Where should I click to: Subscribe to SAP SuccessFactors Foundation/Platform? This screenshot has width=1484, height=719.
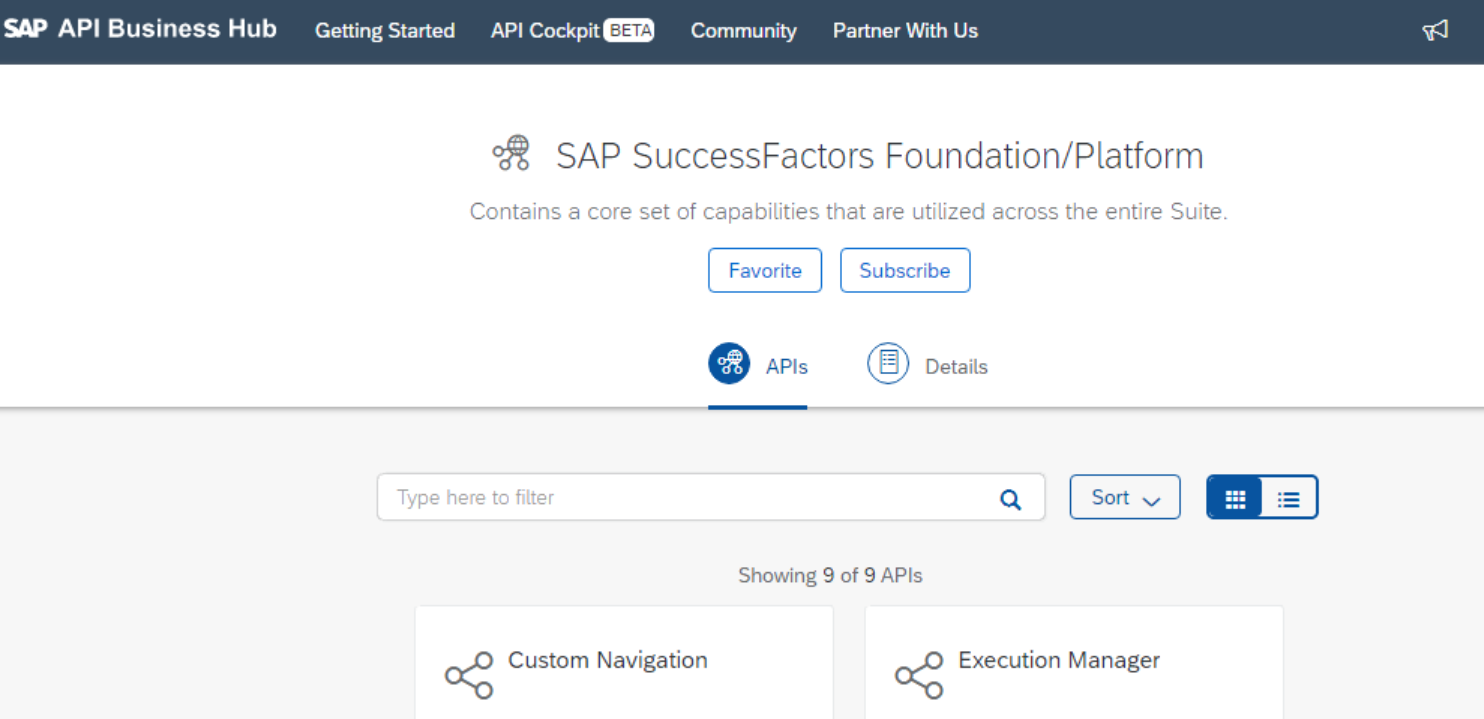(x=904, y=270)
